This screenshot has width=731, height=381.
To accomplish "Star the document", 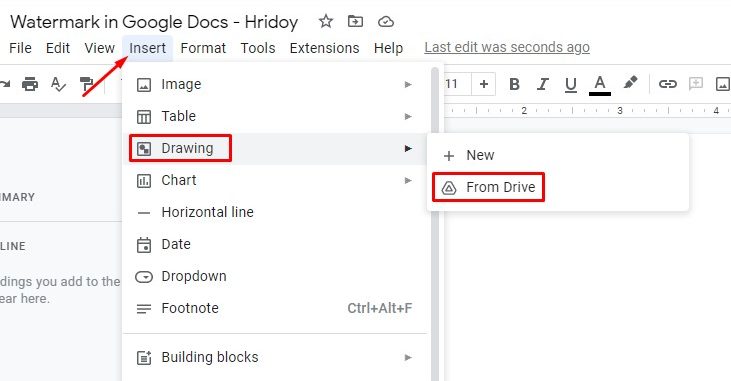I will coord(325,21).
